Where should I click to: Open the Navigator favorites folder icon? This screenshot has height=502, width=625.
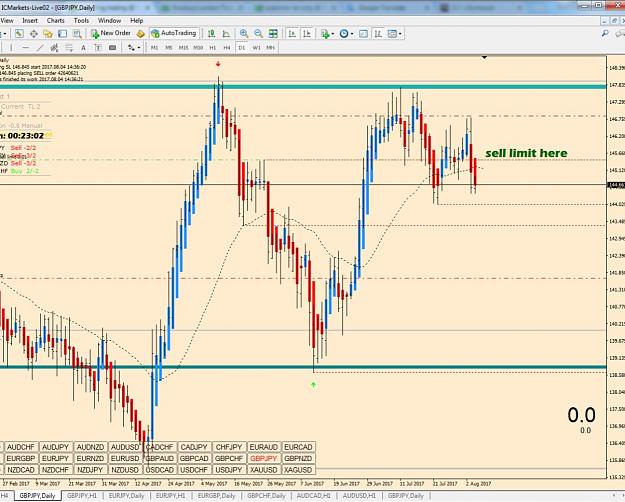coord(48,34)
